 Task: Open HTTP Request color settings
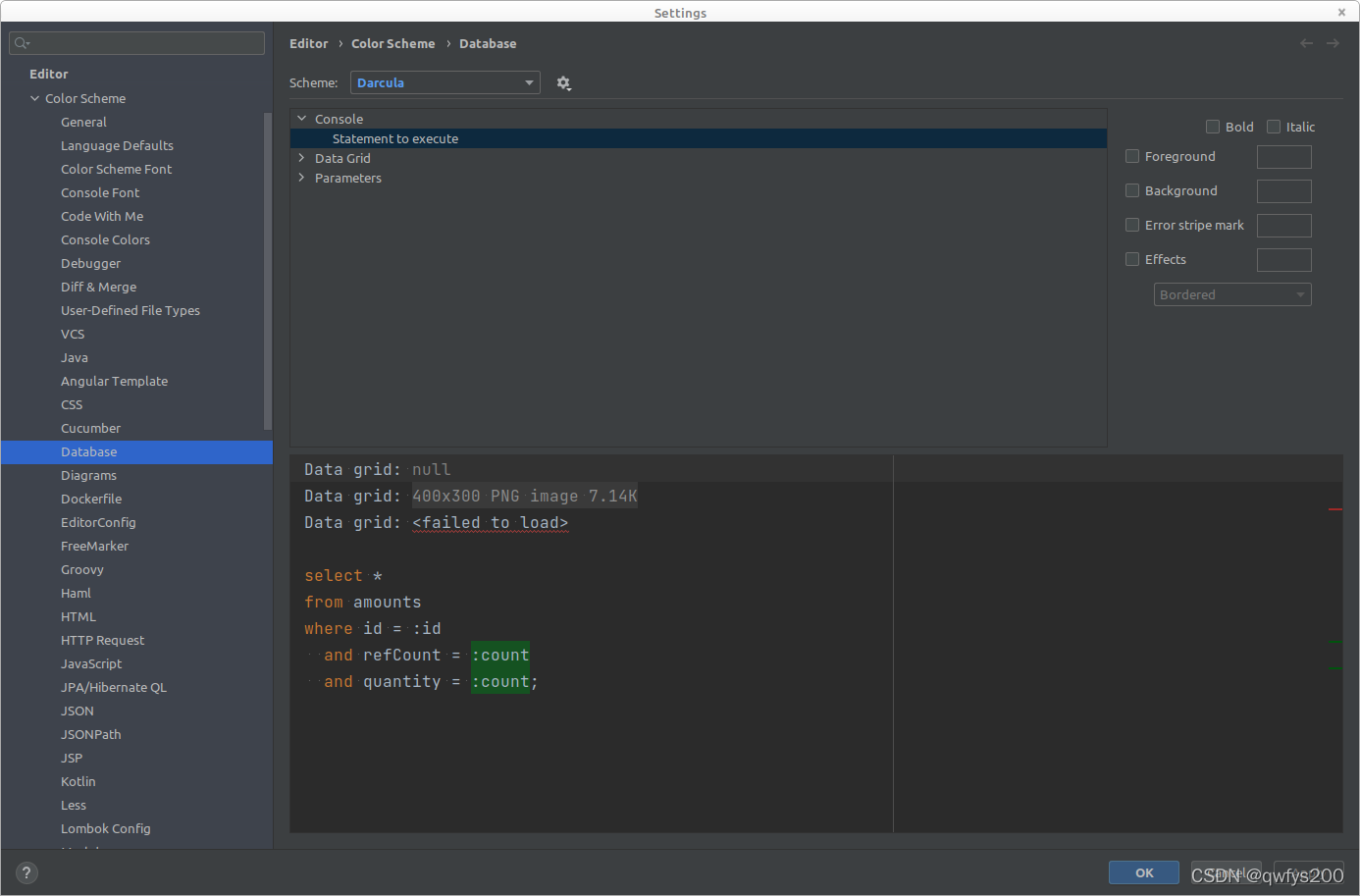[102, 640]
